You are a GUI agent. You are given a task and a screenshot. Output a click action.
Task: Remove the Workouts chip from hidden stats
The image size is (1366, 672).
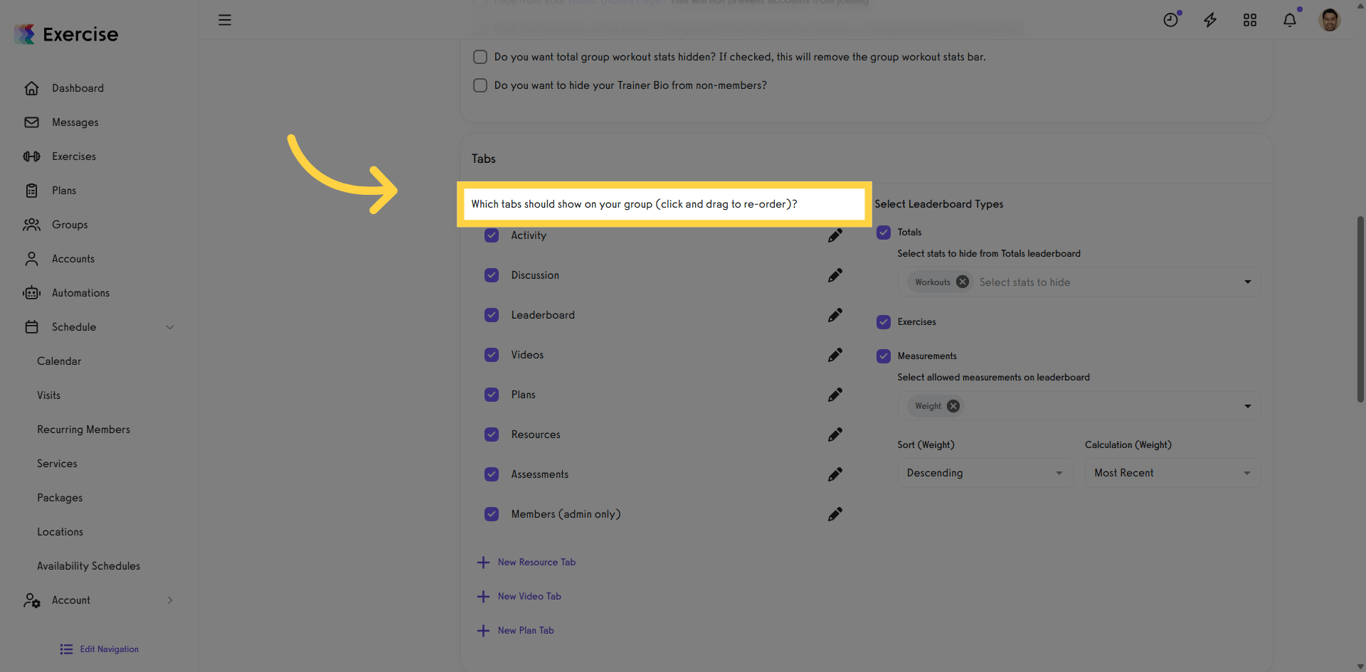(962, 282)
